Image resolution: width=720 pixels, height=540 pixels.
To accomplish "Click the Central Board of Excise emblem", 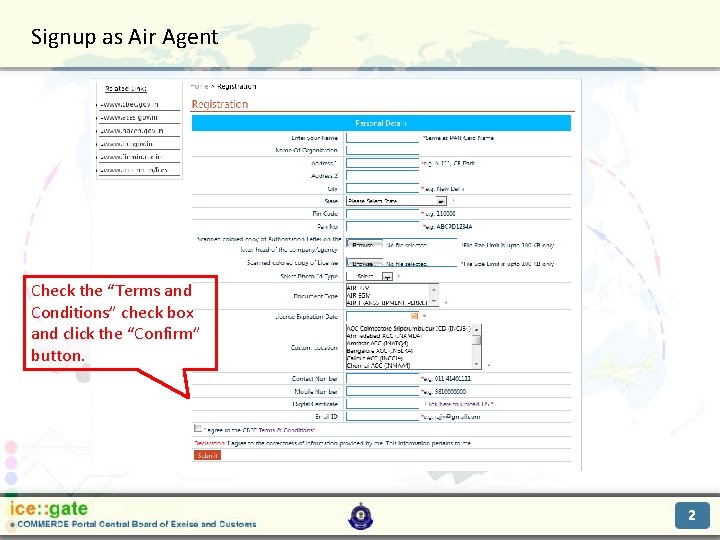I will pyautogui.click(x=361, y=517).
